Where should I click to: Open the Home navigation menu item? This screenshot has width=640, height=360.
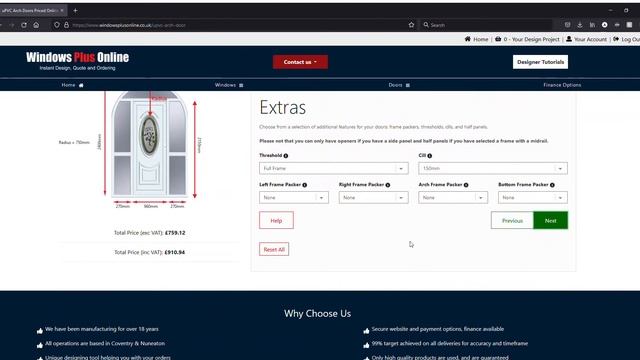pyautogui.click(x=72, y=85)
